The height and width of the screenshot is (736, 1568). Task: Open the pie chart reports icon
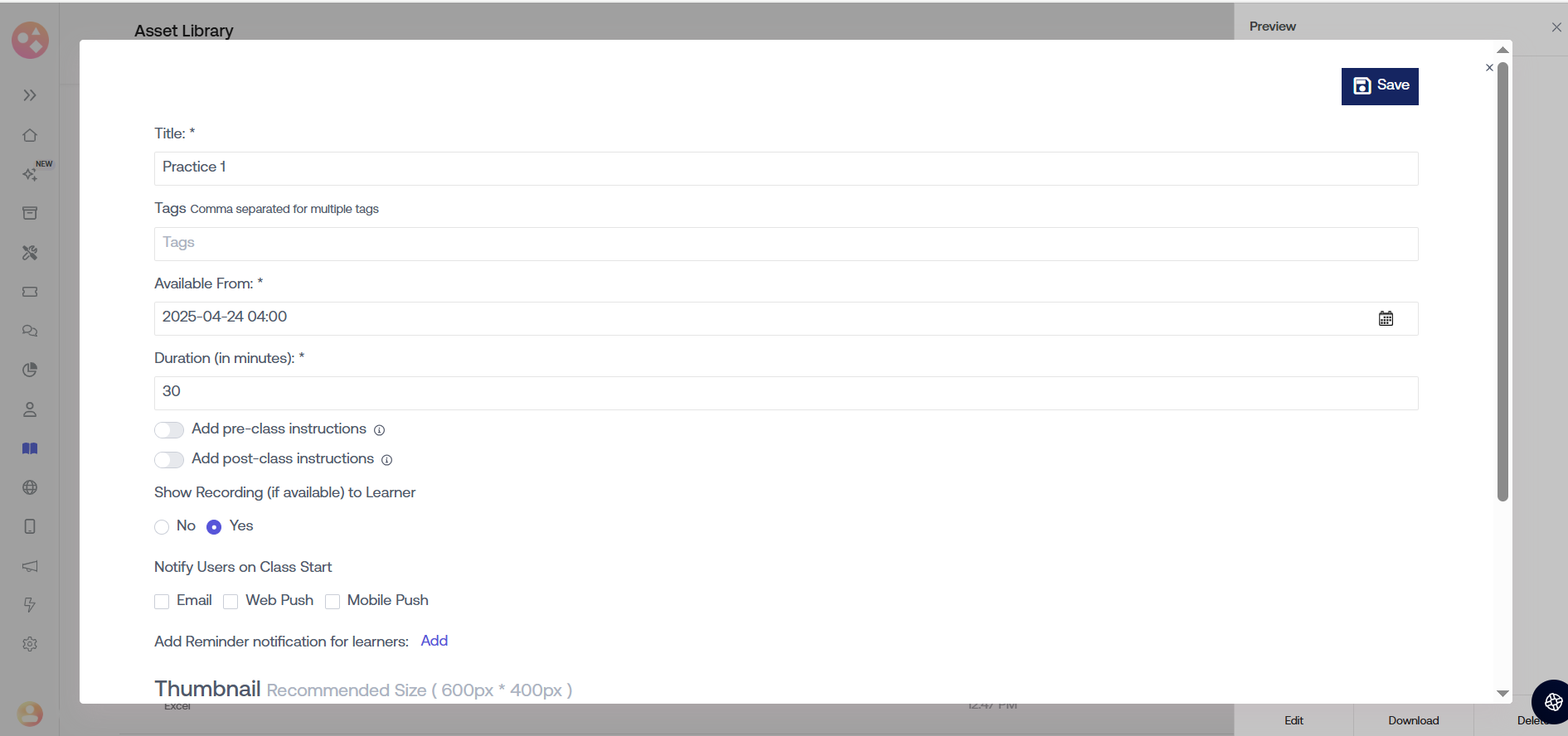[x=30, y=370]
